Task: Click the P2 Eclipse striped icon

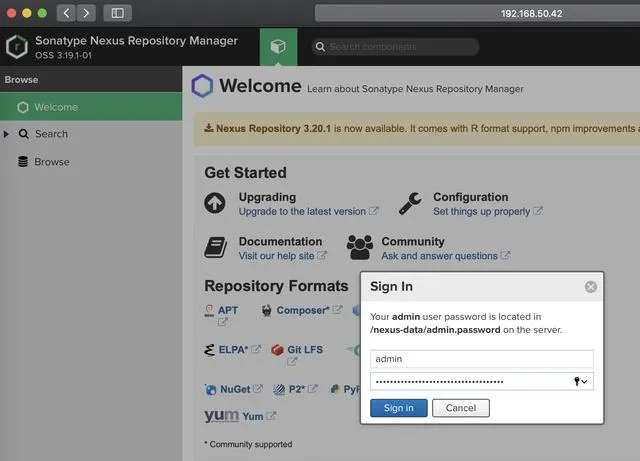Action: tap(280, 390)
